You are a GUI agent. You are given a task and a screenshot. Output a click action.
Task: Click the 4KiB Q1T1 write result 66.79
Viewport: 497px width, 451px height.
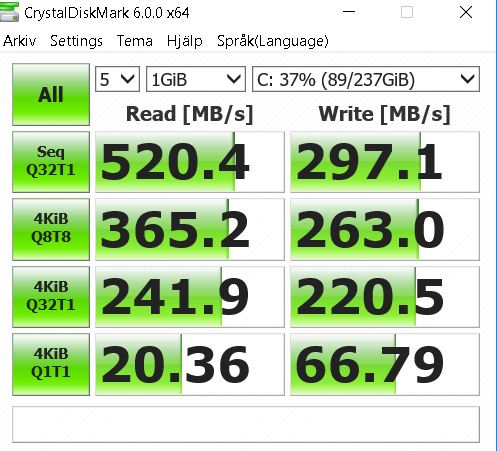pos(385,364)
